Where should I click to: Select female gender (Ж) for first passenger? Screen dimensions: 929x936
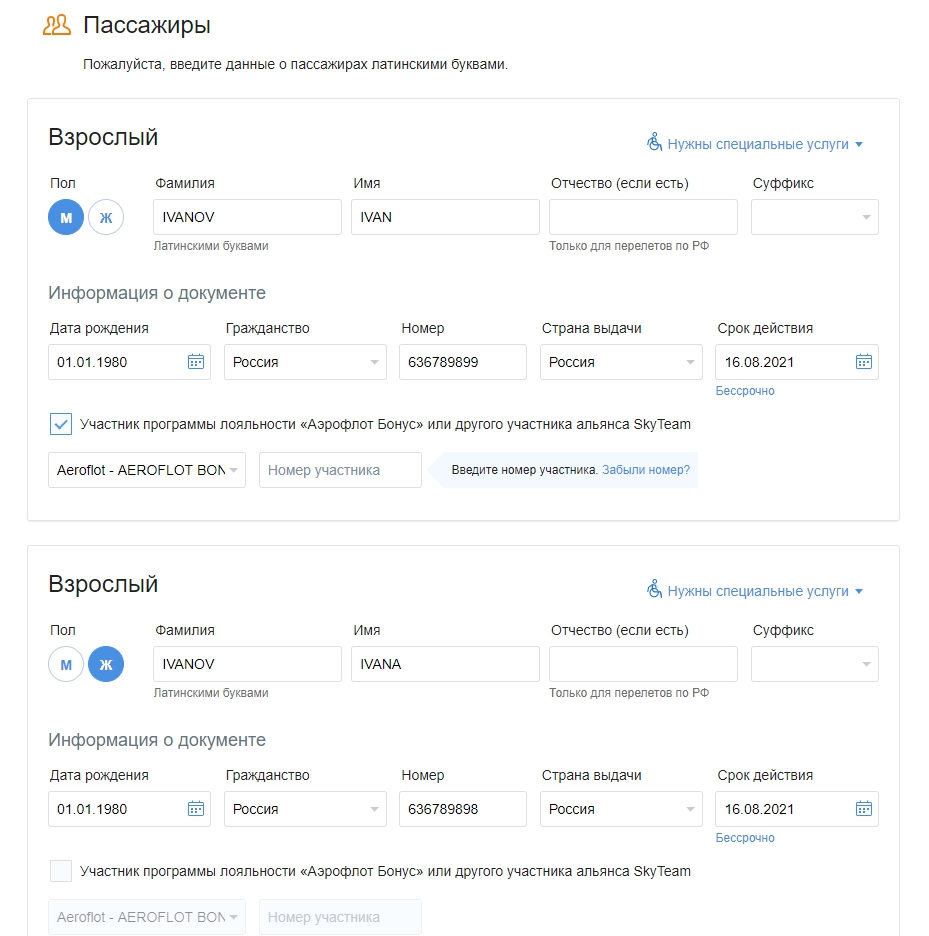point(106,217)
